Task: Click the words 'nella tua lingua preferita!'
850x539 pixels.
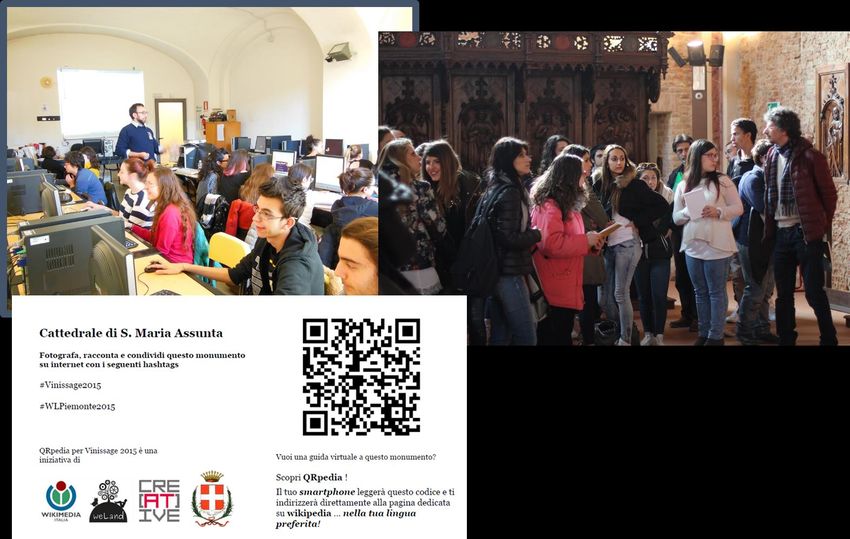Action: [x=346, y=518]
